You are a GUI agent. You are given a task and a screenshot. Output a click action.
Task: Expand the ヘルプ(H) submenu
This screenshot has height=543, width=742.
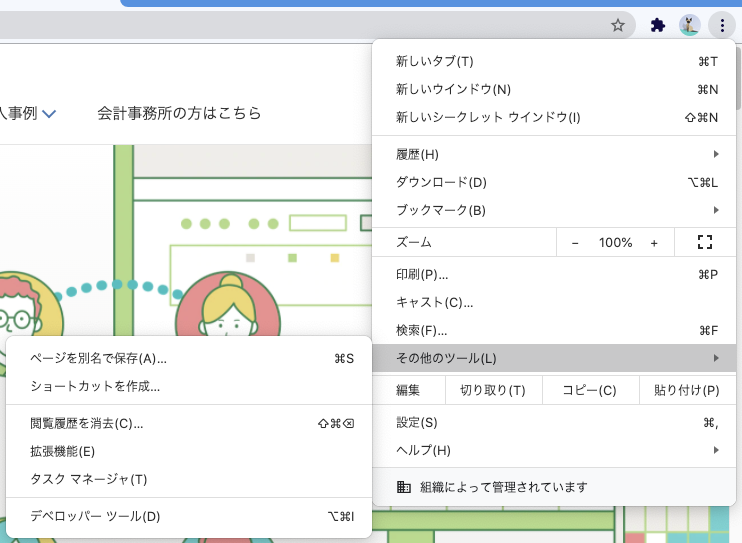[x=554, y=451]
